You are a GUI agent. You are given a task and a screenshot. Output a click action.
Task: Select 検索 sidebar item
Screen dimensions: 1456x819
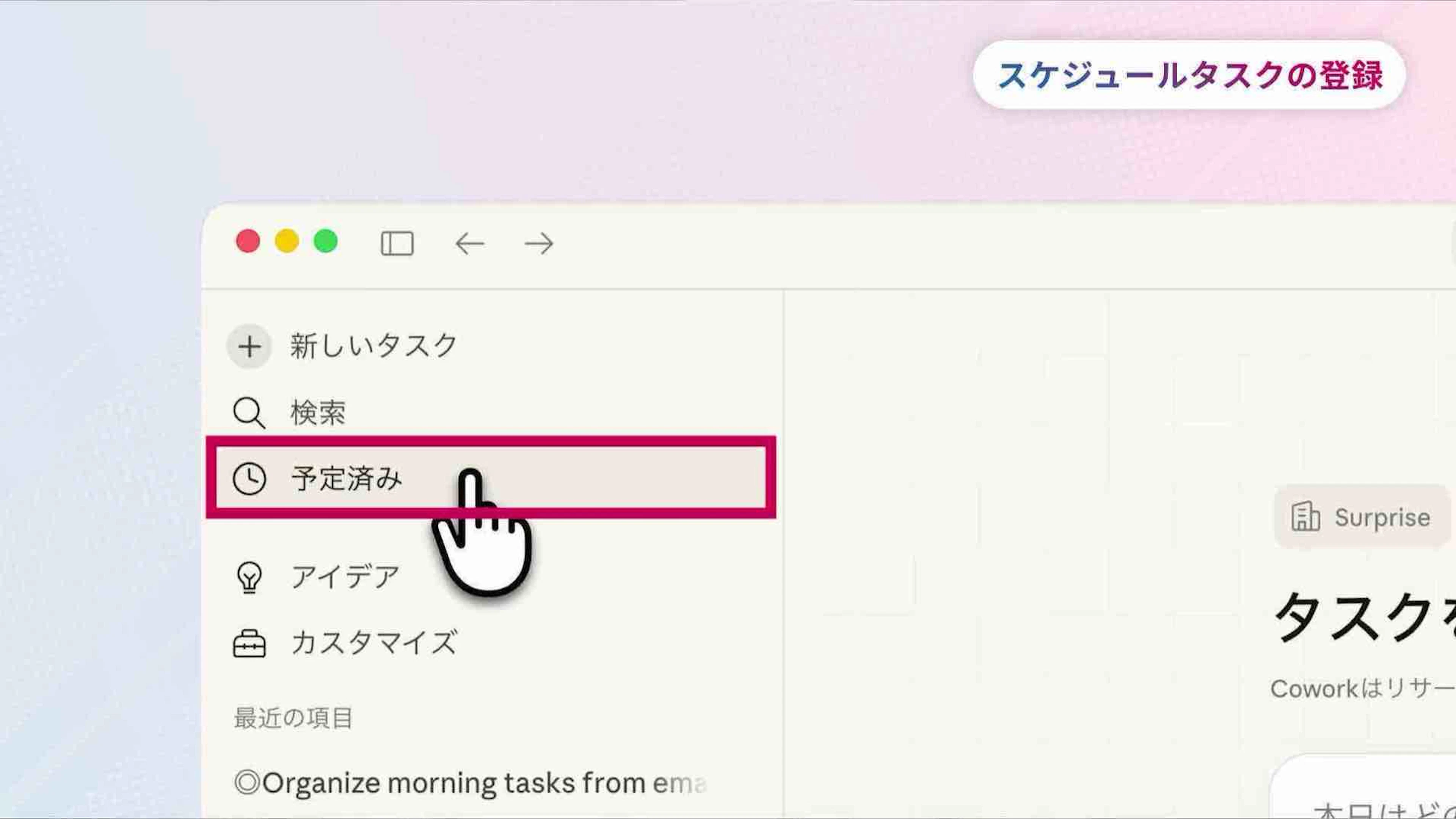(x=318, y=413)
